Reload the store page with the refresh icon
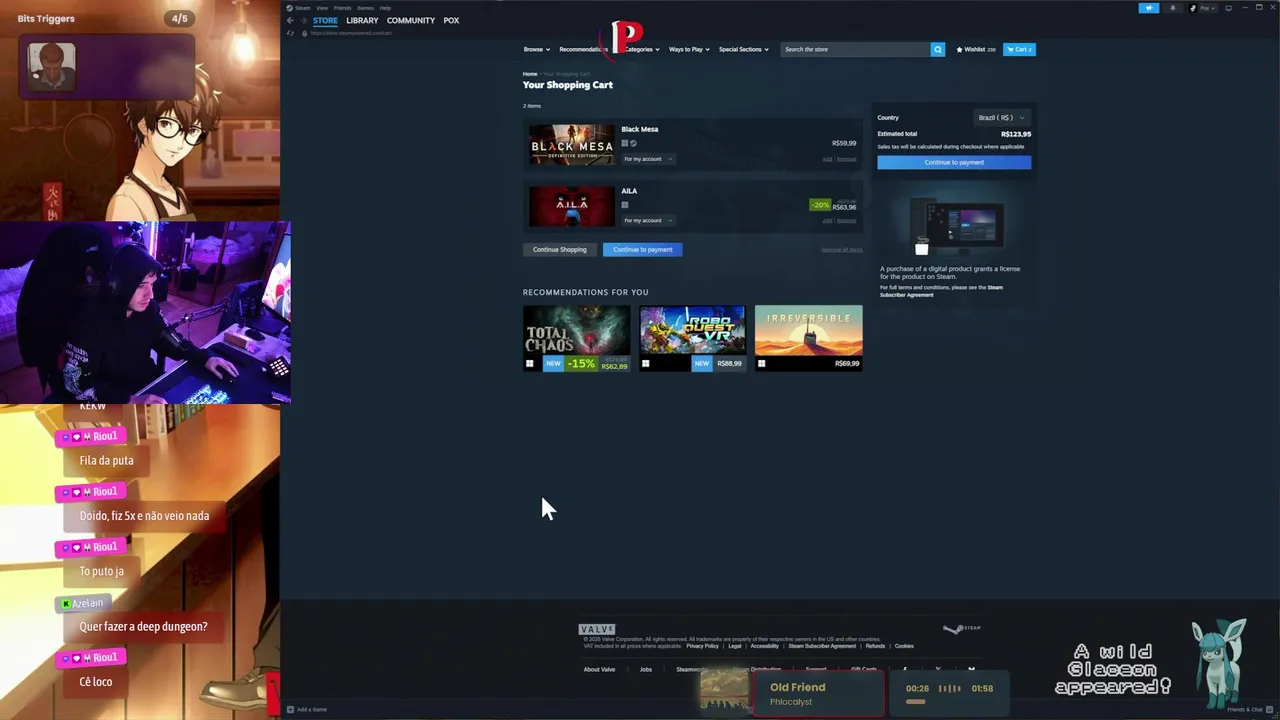This screenshot has width=1280, height=720. pyautogui.click(x=290, y=33)
